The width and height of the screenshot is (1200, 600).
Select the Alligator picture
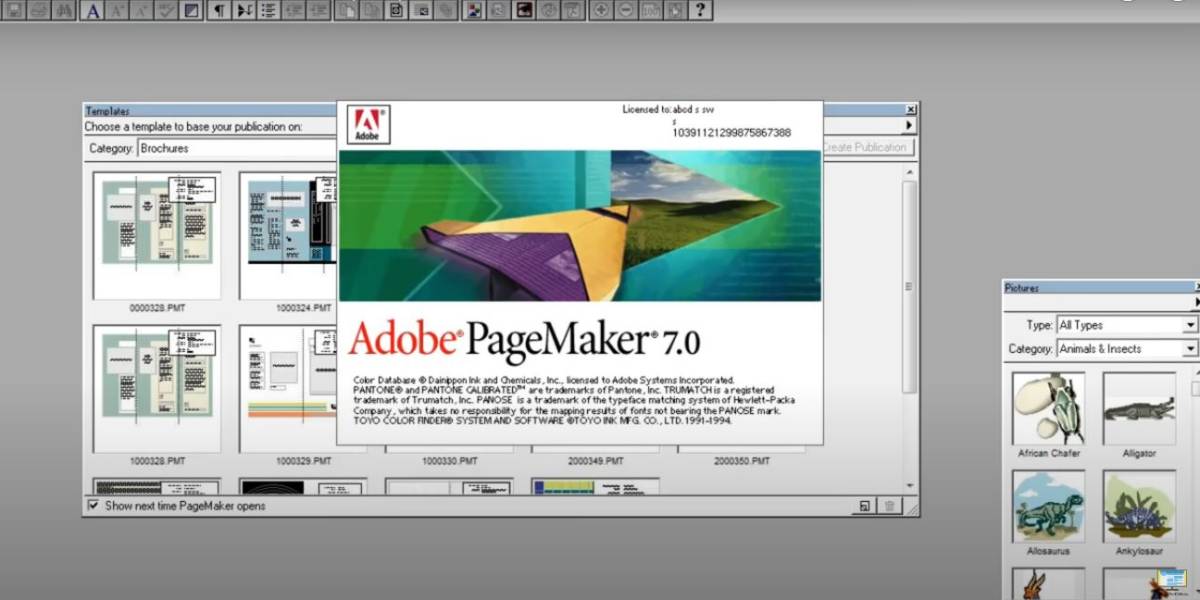pyautogui.click(x=1139, y=408)
